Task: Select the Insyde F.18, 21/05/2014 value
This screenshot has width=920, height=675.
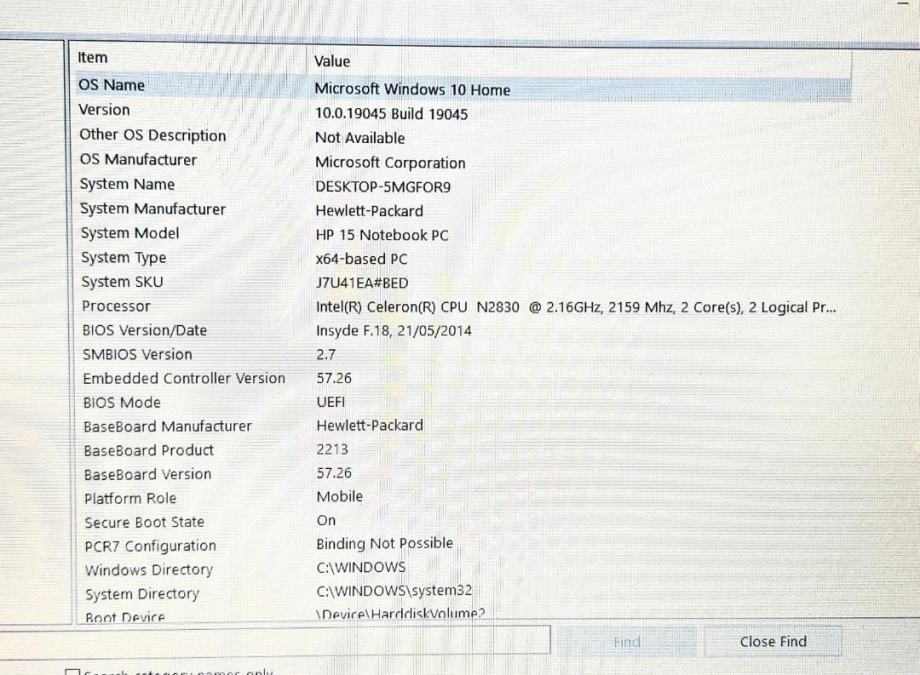Action: pos(394,331)
